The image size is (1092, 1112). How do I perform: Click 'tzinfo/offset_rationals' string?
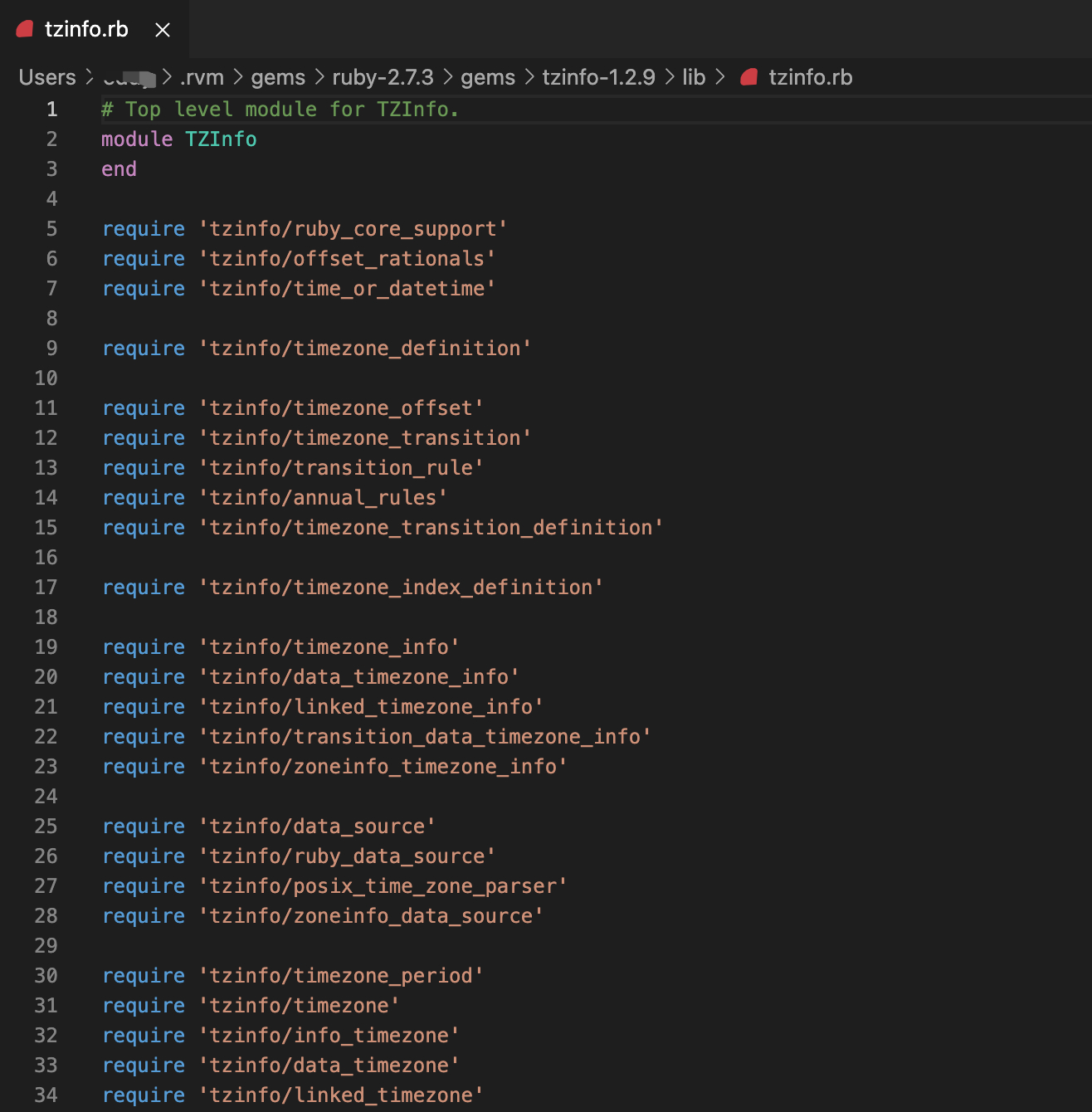(347, 258)
